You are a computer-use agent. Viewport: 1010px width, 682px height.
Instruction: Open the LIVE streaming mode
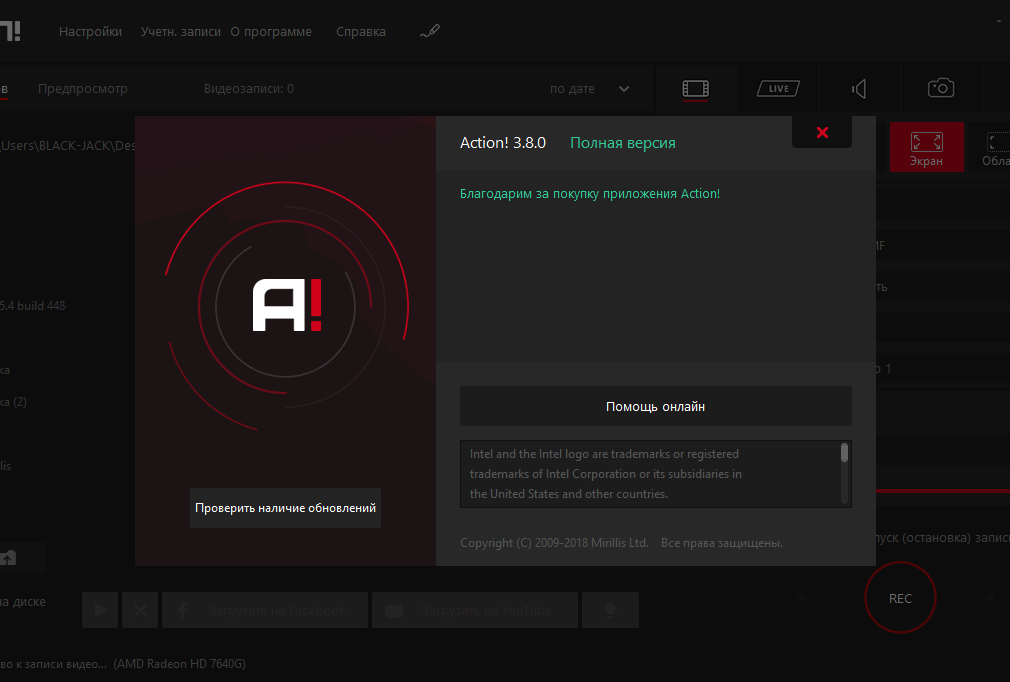(778, 89)
